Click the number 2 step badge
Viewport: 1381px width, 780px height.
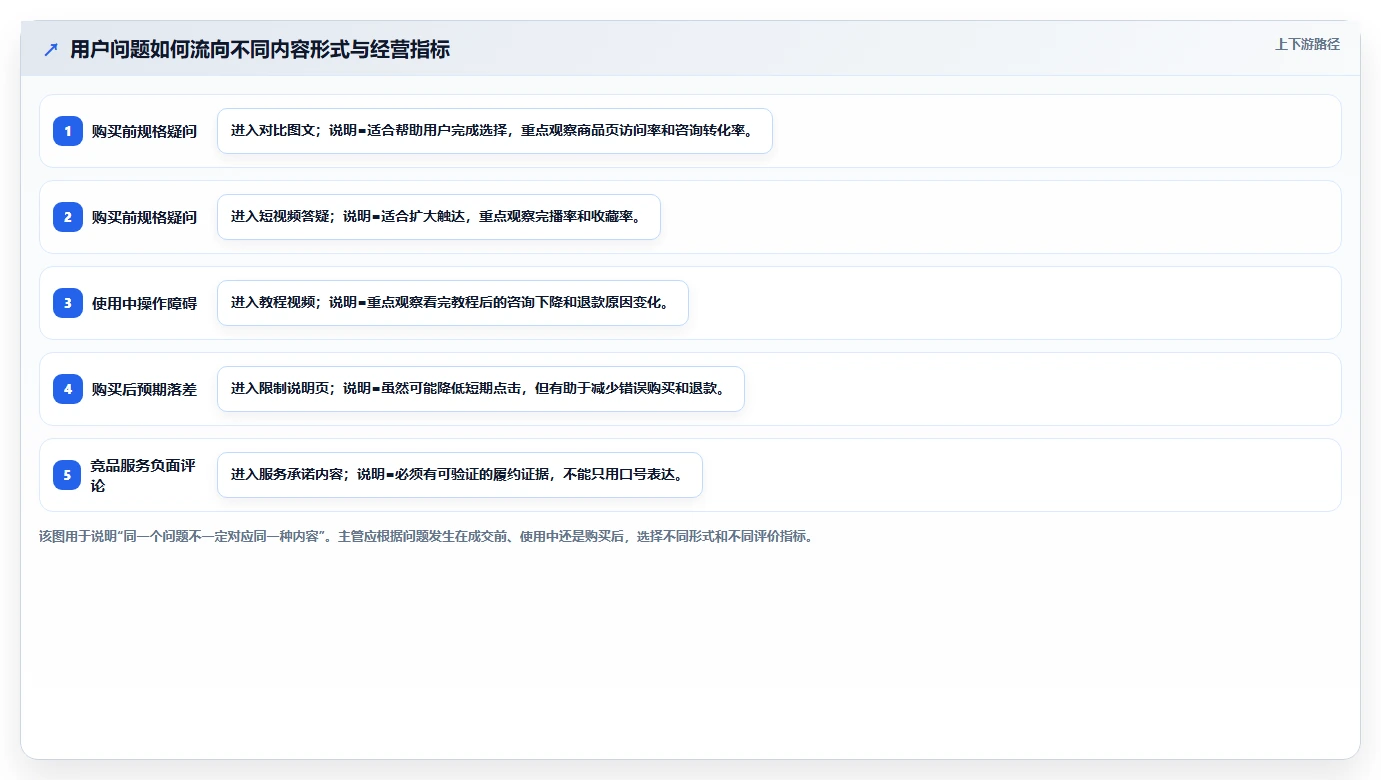coord(68,217)
